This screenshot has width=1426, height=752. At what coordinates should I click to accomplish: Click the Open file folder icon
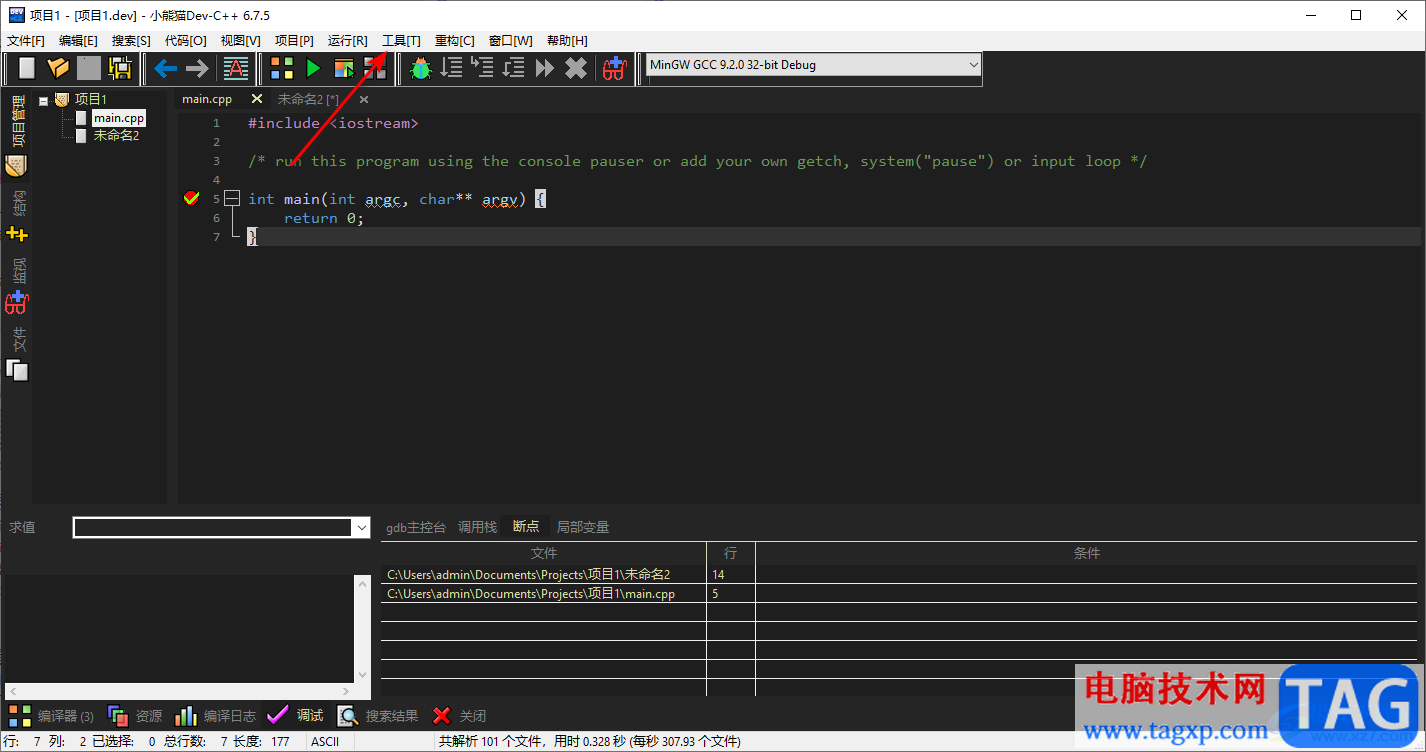(58, 68)
